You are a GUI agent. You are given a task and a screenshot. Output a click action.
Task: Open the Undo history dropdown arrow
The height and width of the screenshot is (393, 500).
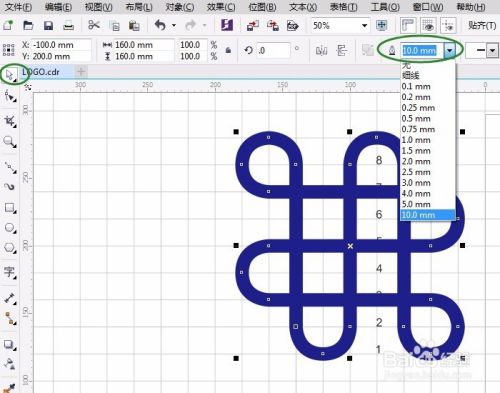coord(174,25)
